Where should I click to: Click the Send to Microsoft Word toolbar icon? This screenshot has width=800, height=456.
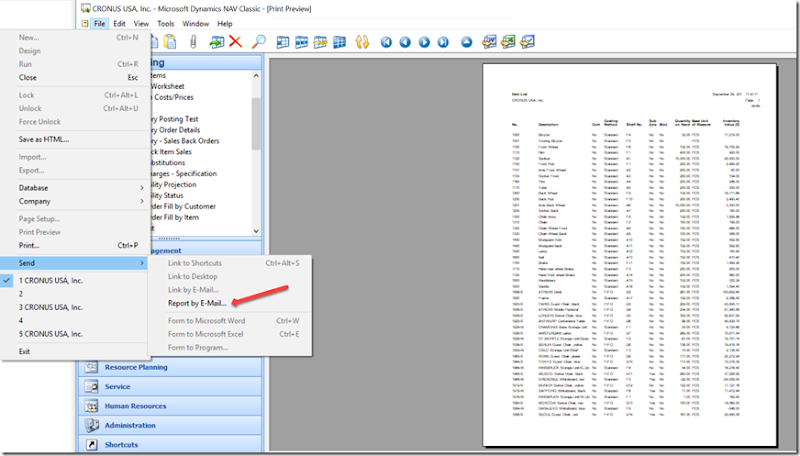(489, 42)
